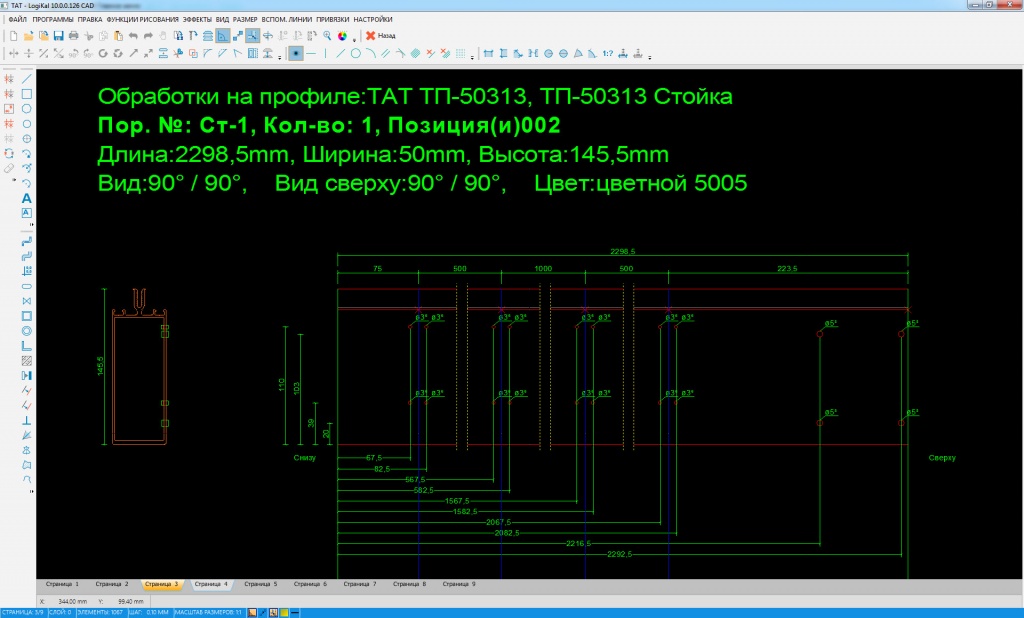Select the circle helper-line tool in second toolbar
Image resolution: width=1024 pixels, height=618 pixels.
point(356,54)
